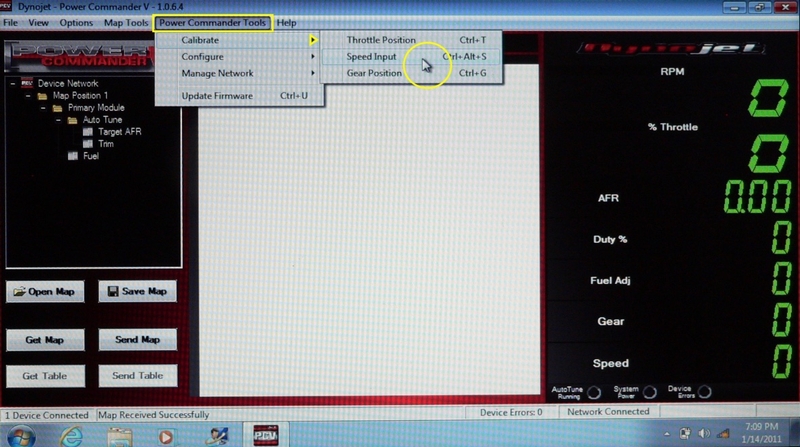Collapse the Auto Tune tree node
This screenshot has width=800, height=447.
coord(58,120)
